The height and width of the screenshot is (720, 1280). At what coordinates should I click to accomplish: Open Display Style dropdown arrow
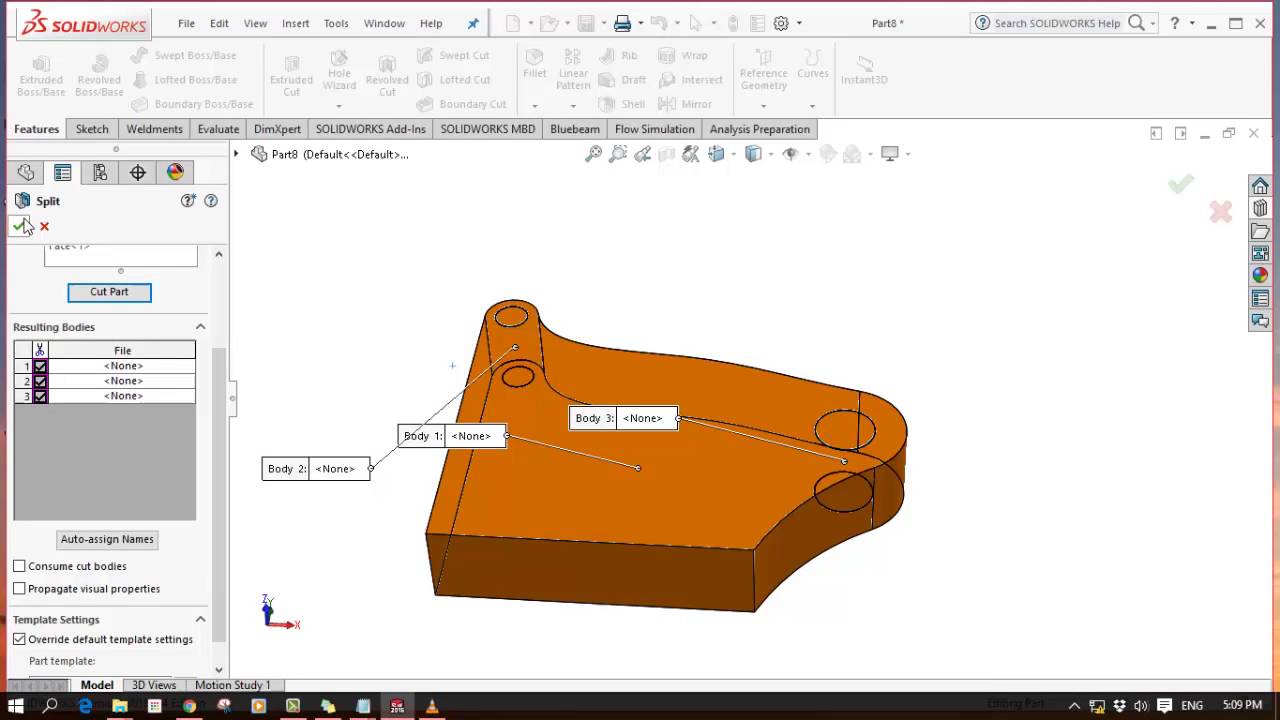point(771,154)
